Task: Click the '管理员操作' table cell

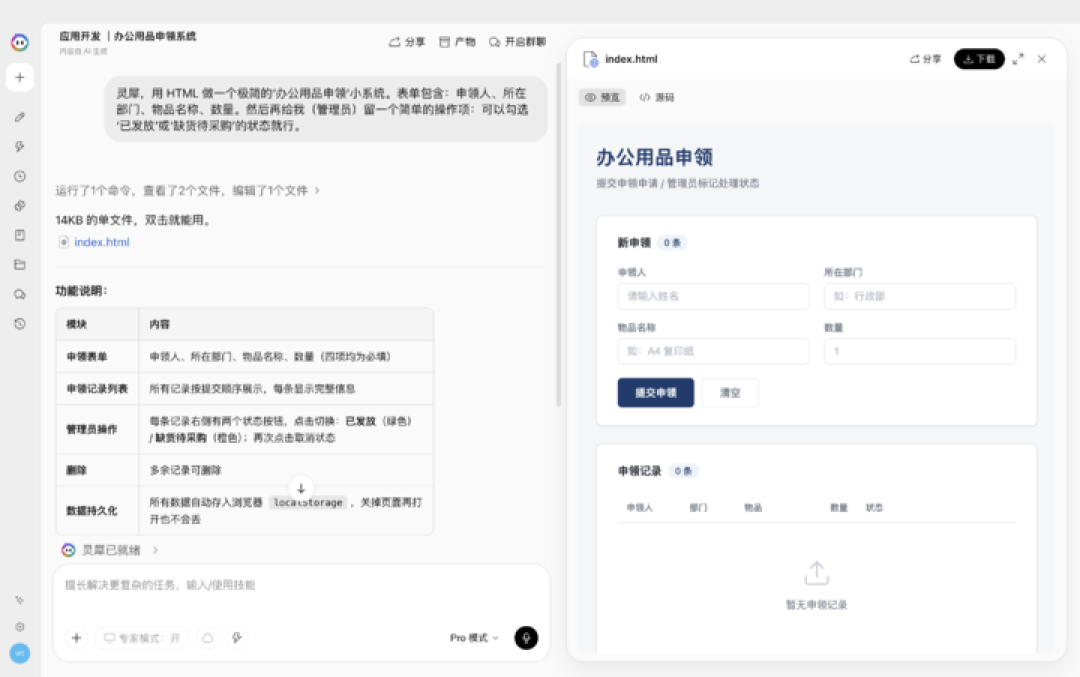Action: click(97, 429)
